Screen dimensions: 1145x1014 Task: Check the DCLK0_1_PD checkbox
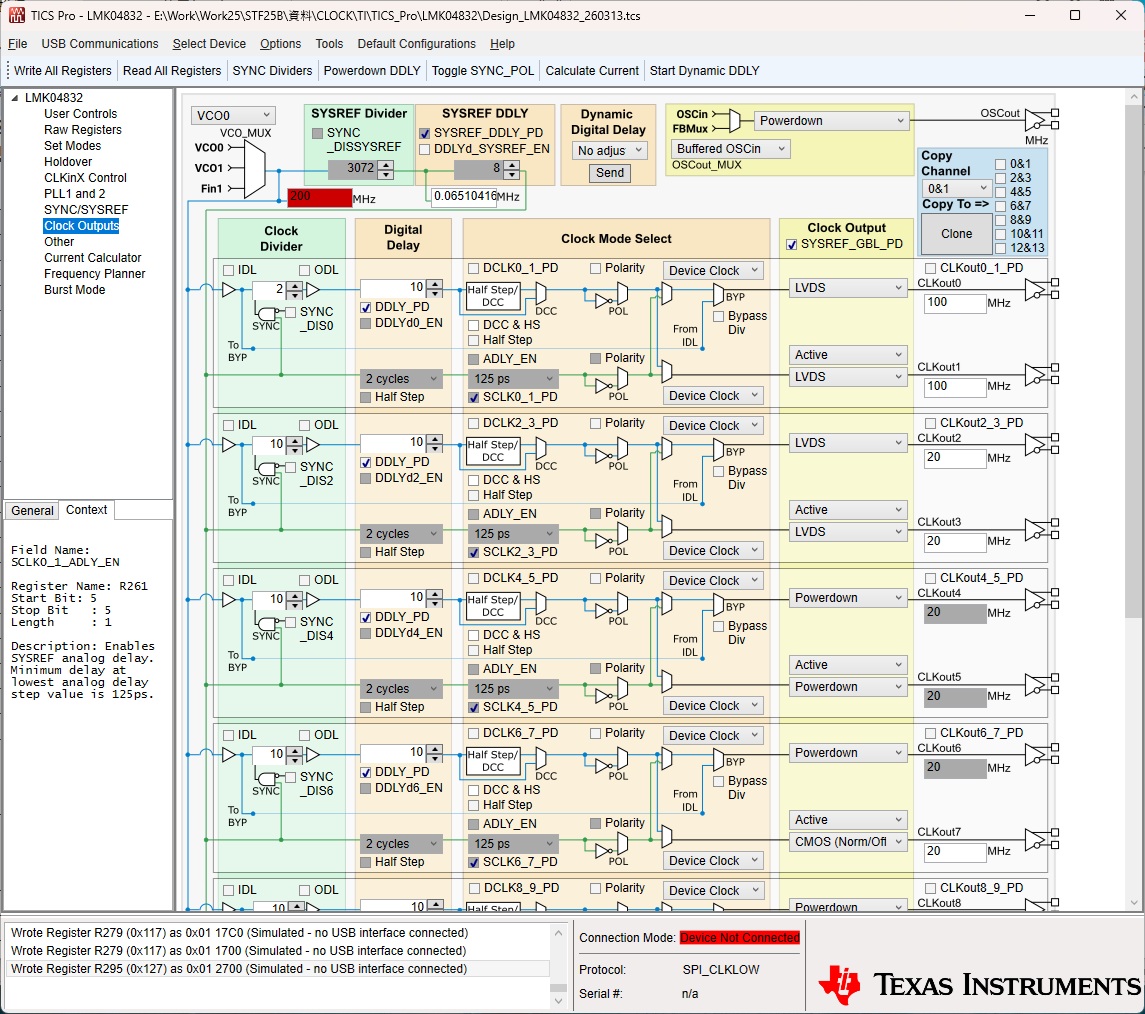(x=473, y=269)
